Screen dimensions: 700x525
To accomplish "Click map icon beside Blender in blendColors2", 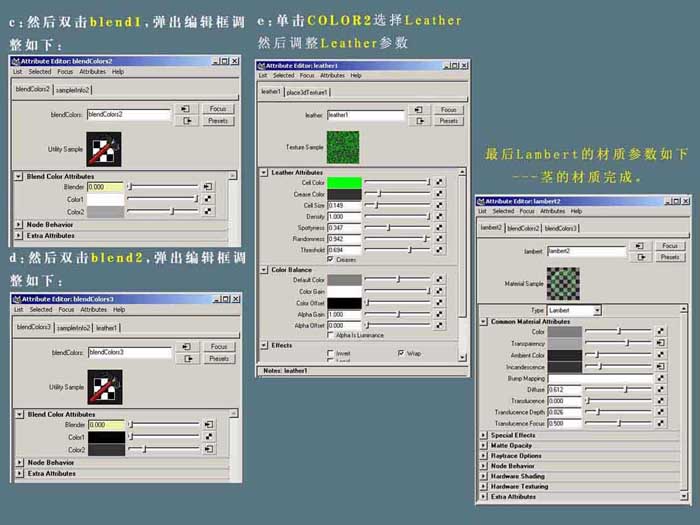I will (x=208, y=187).
